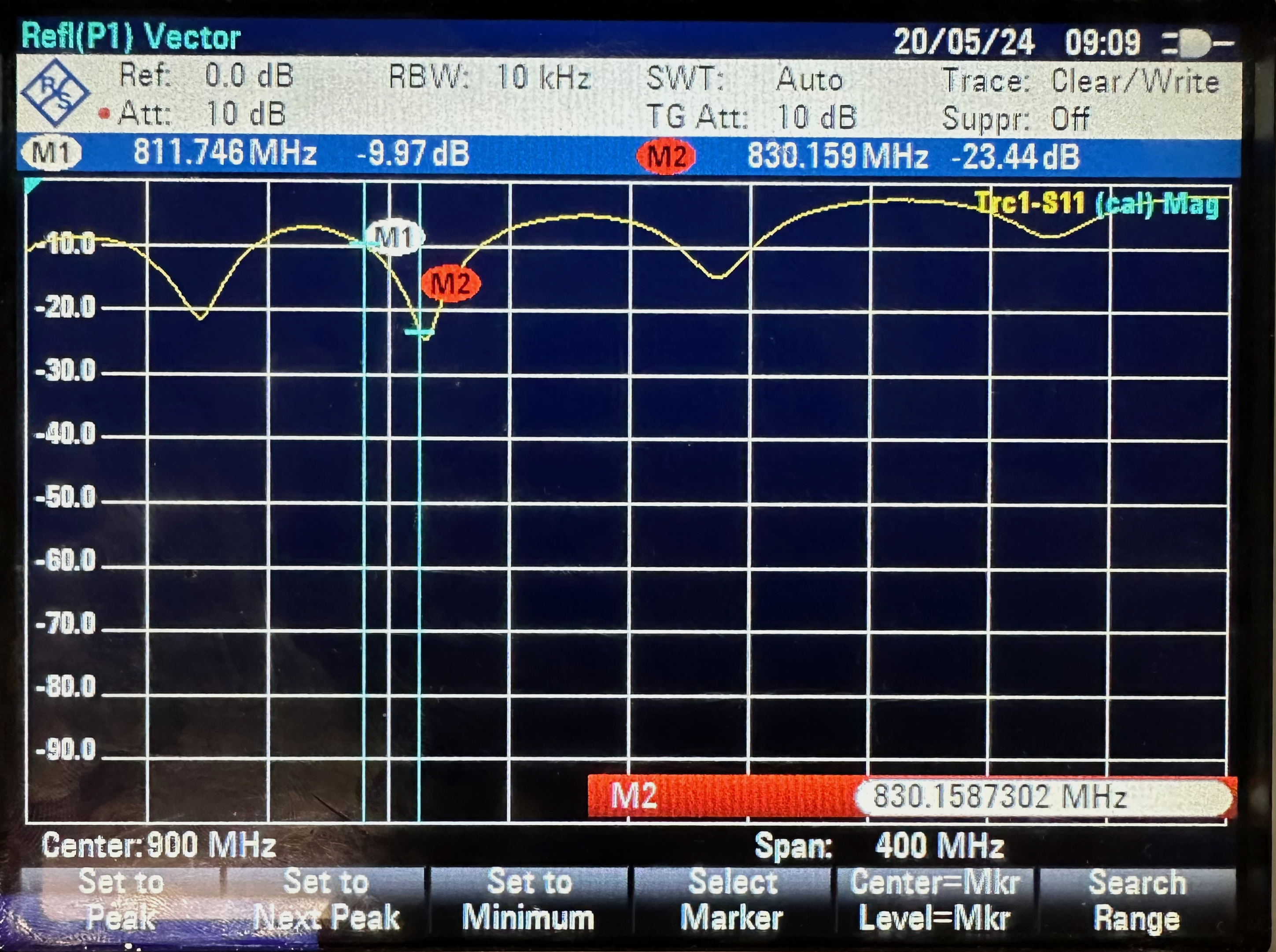Click the Trace Clear/Write setting

1136,81
